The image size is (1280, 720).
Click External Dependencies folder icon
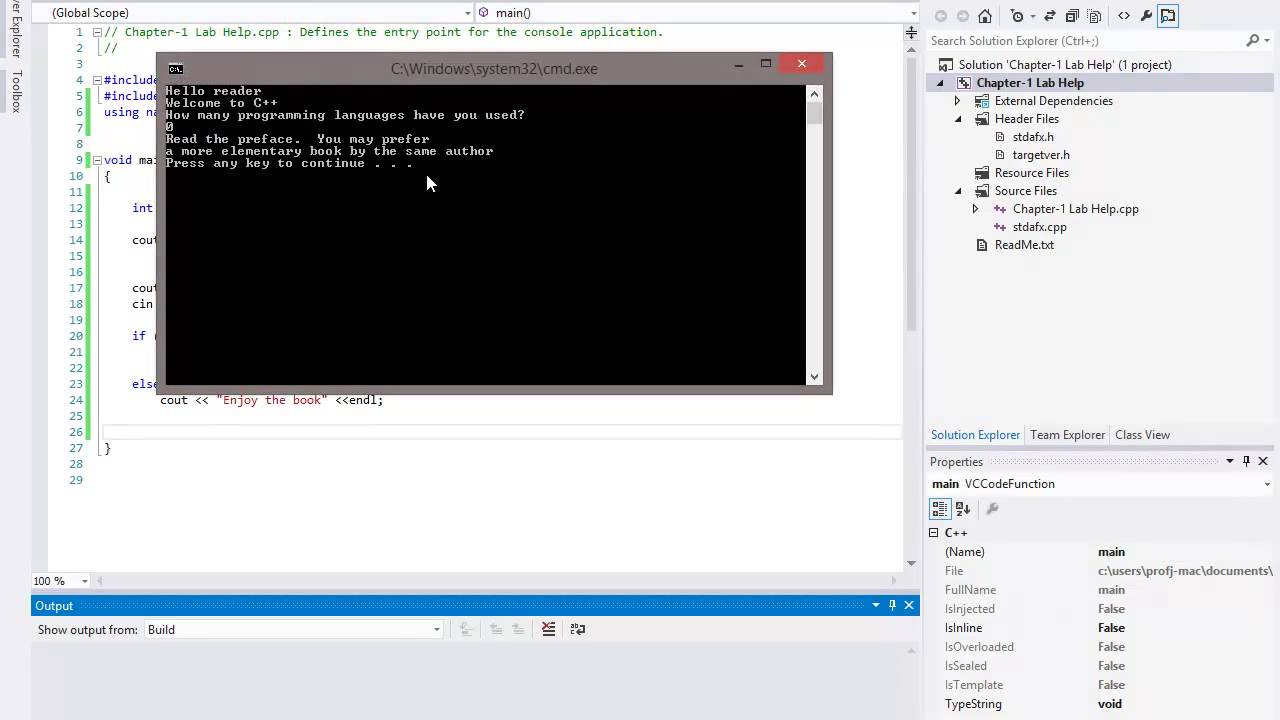coord(982,101)
